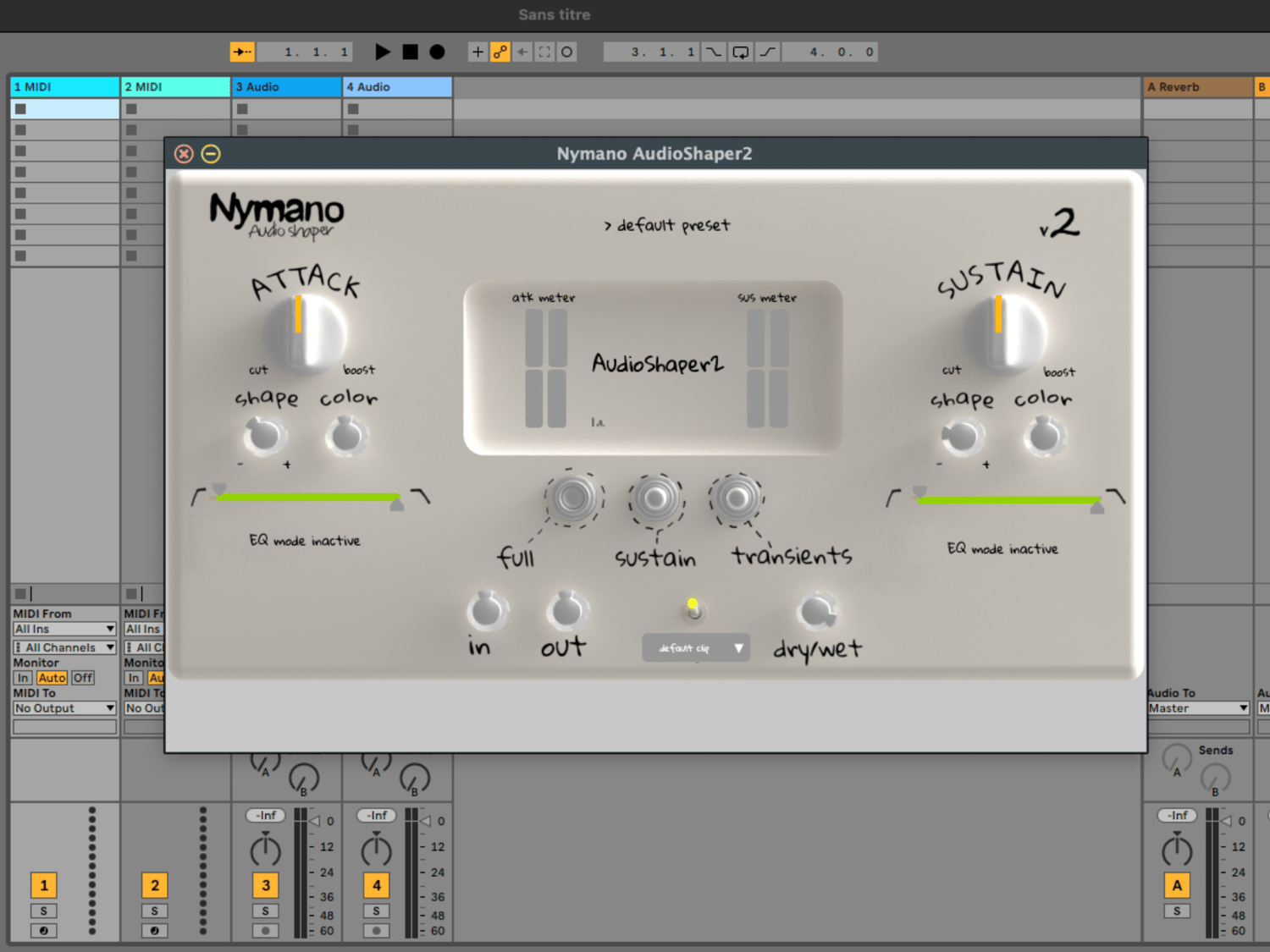
Task: Open the default clip dropdown in AudioShaper2
Action: tap(696, 648)
